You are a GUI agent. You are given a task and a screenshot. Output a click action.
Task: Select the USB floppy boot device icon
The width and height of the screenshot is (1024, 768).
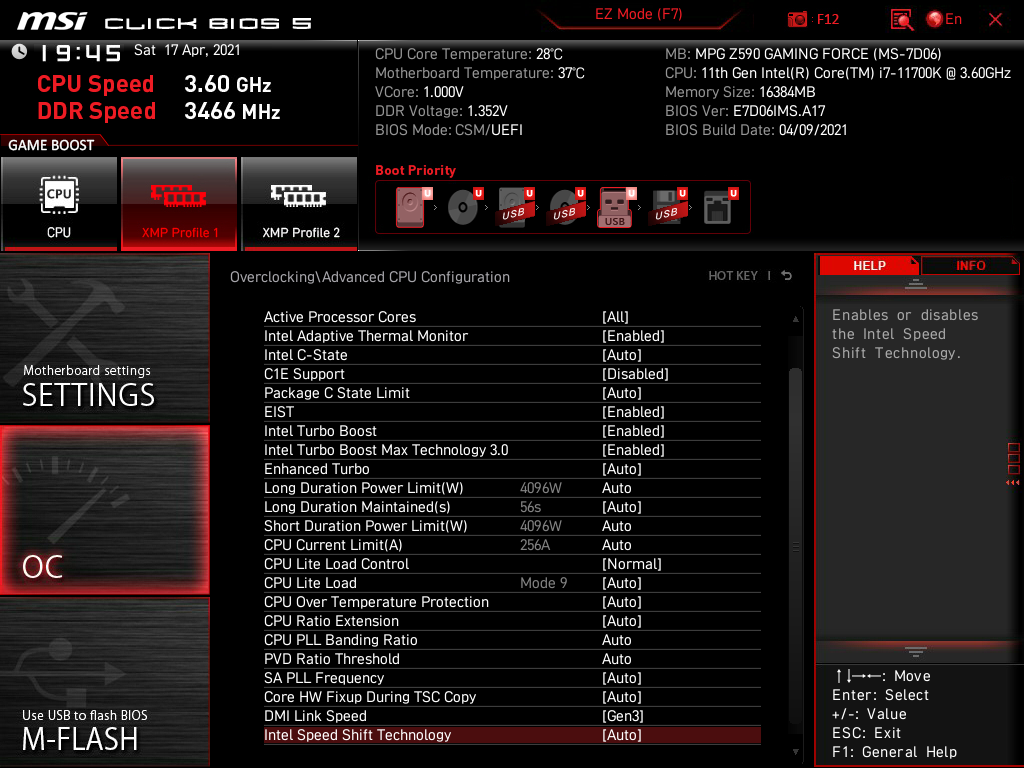click(x=668, y=207)
